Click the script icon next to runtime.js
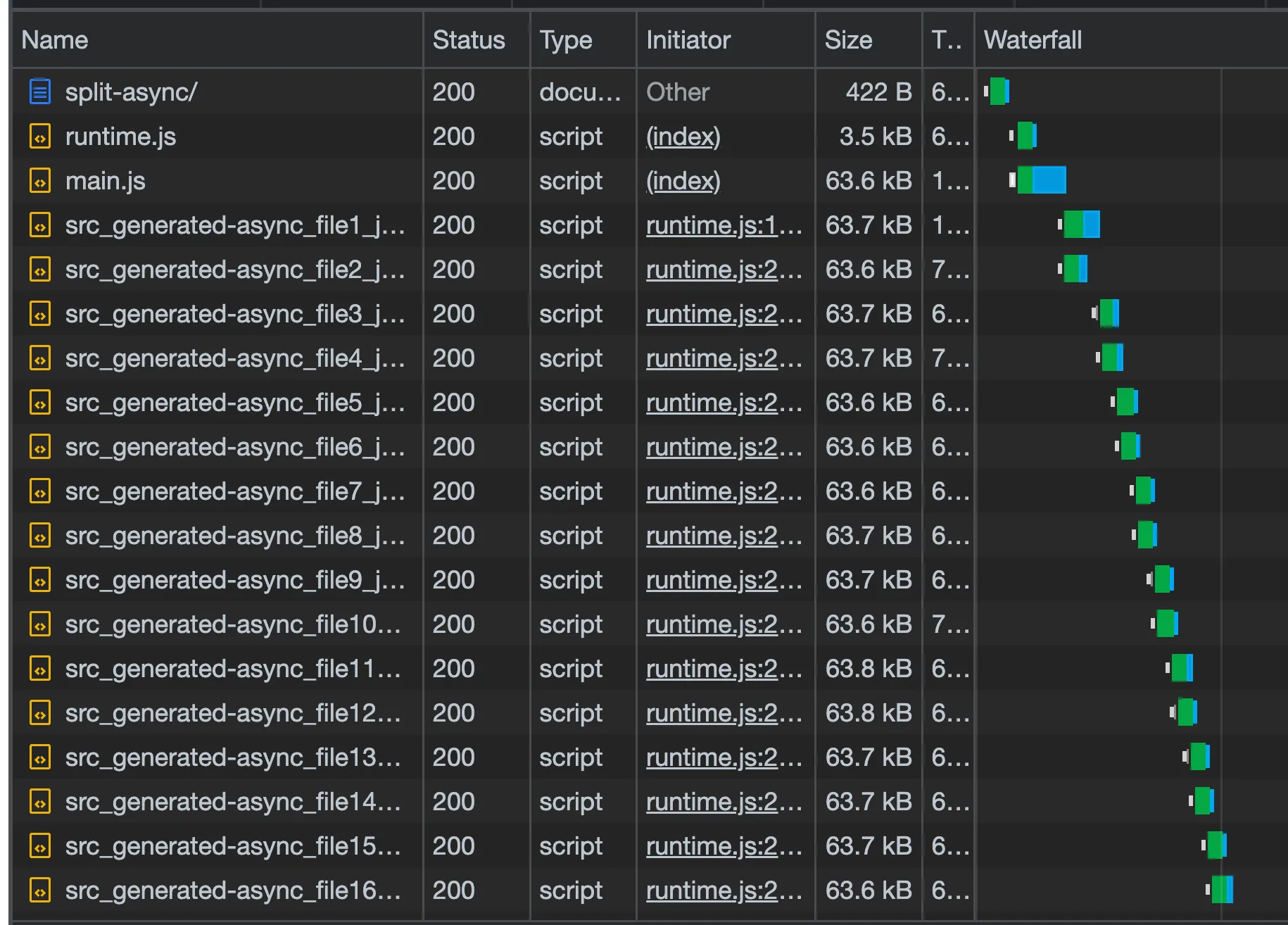The image size is (1288, 925). pyautogui.click(x=40, y=137)
